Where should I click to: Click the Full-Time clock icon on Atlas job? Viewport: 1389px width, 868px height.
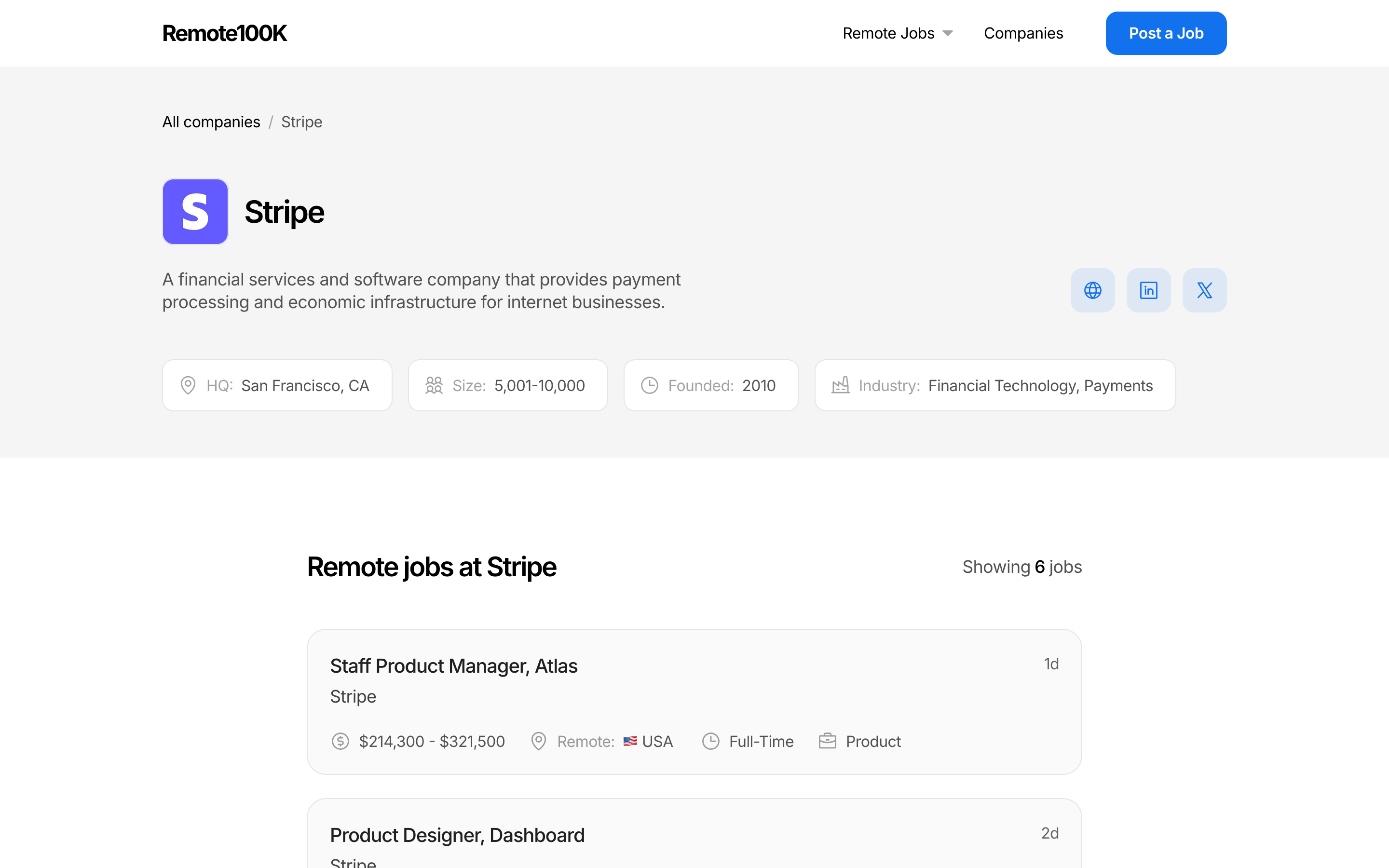click(x=710, y=741)
